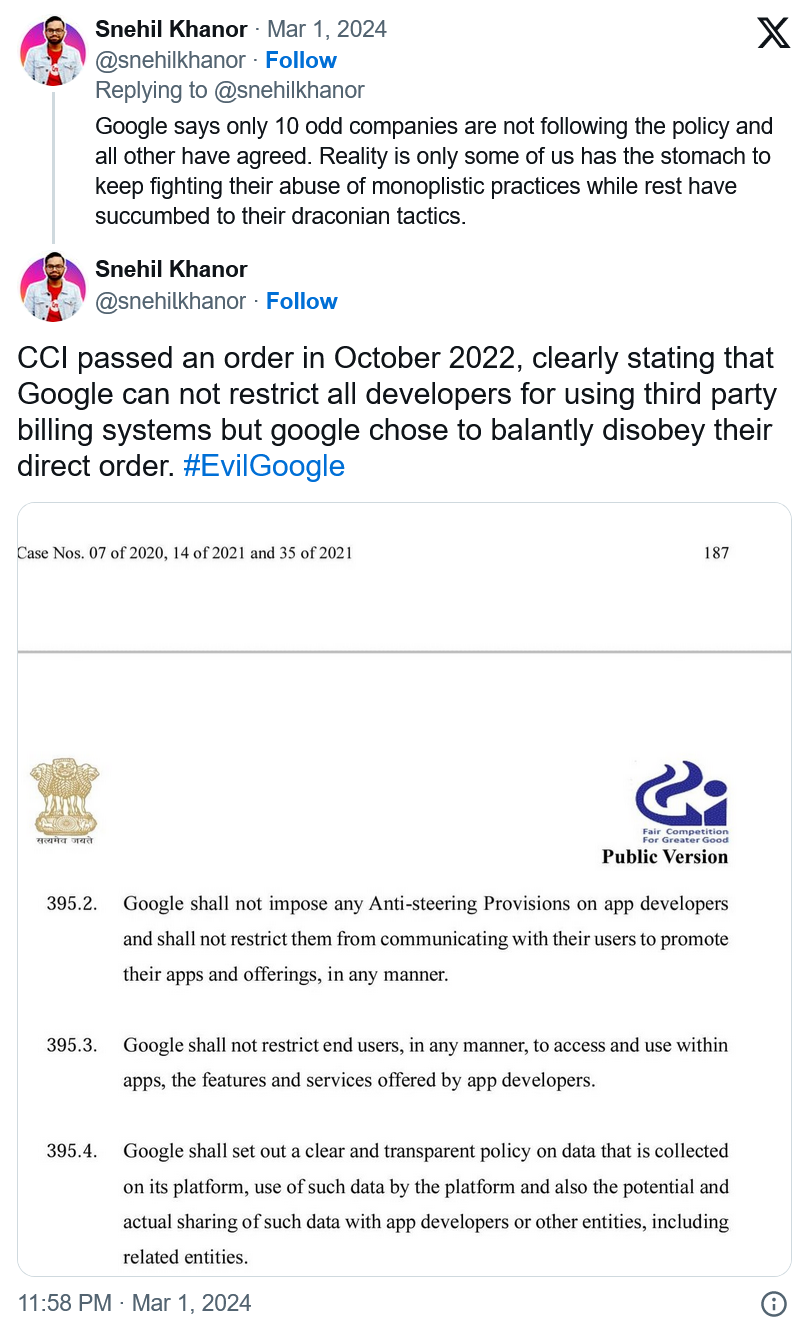Screen dimensions: 804x1333
Task: Click the info icon beside timestamp
Action: tap(773, 1303)
